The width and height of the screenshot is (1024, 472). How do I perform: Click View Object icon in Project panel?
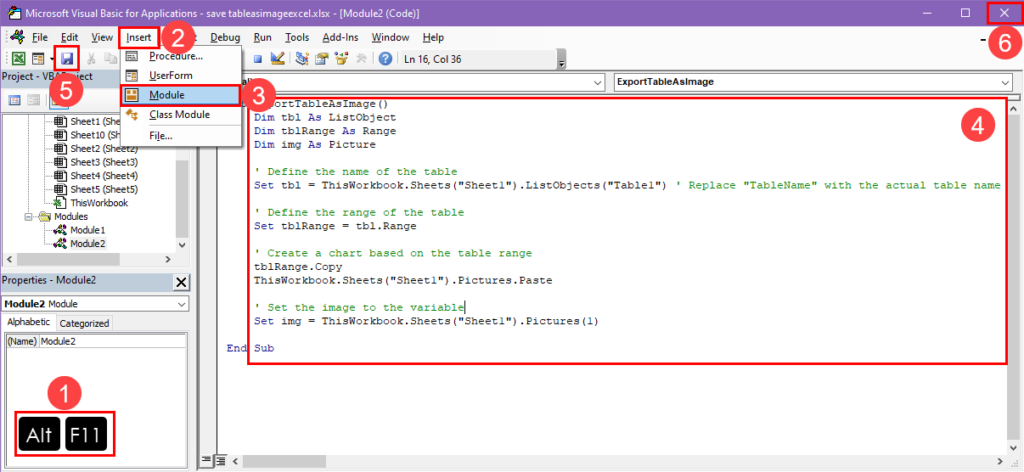coord(33,100)
